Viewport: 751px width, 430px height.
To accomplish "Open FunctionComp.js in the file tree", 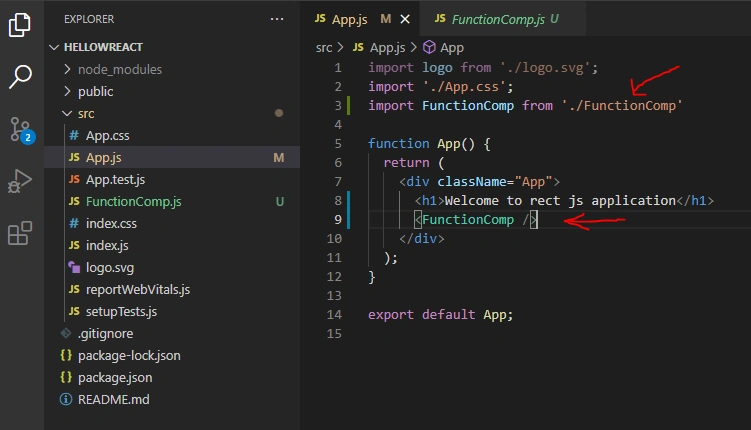I will point(134,202).
